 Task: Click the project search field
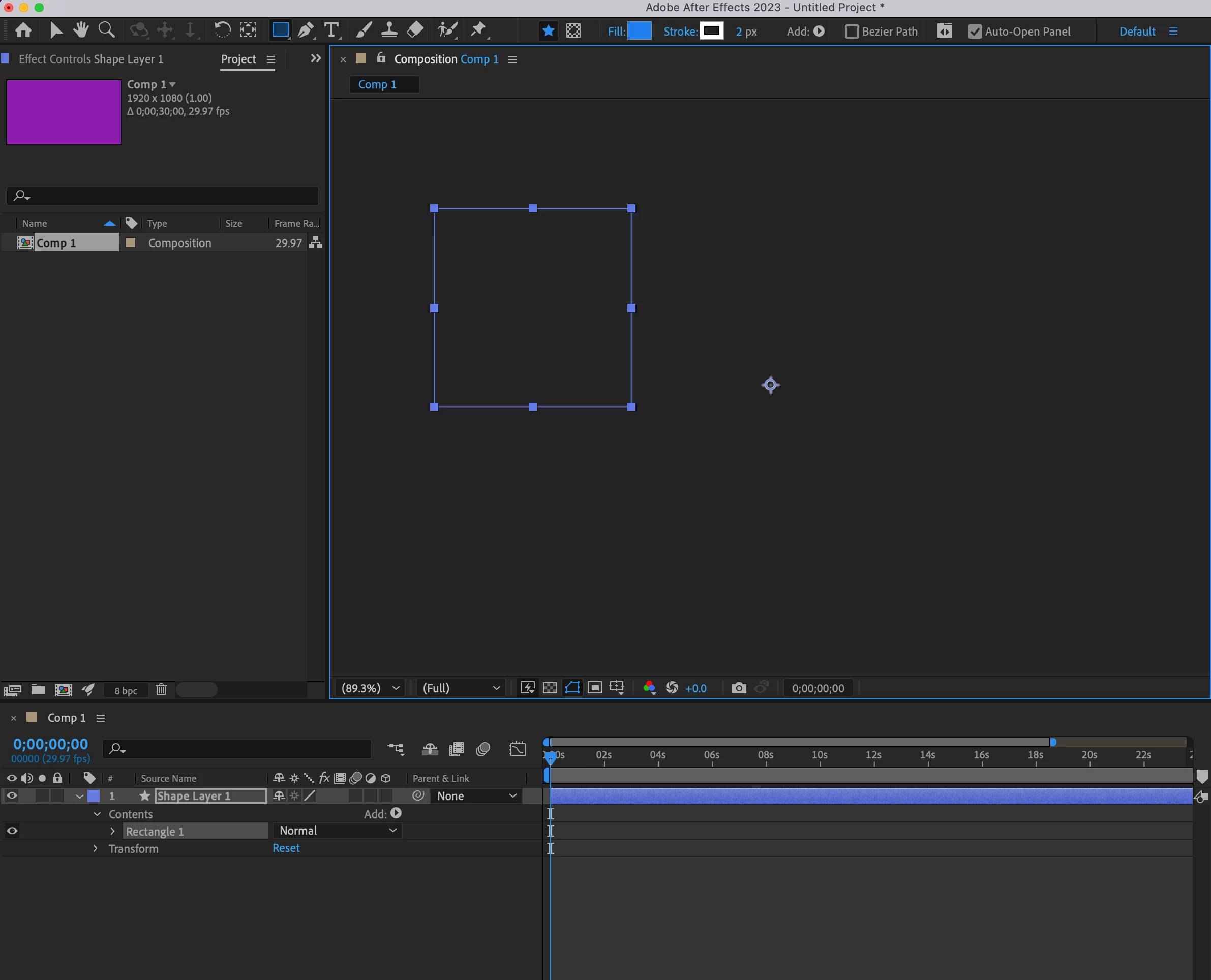point(169,196)
